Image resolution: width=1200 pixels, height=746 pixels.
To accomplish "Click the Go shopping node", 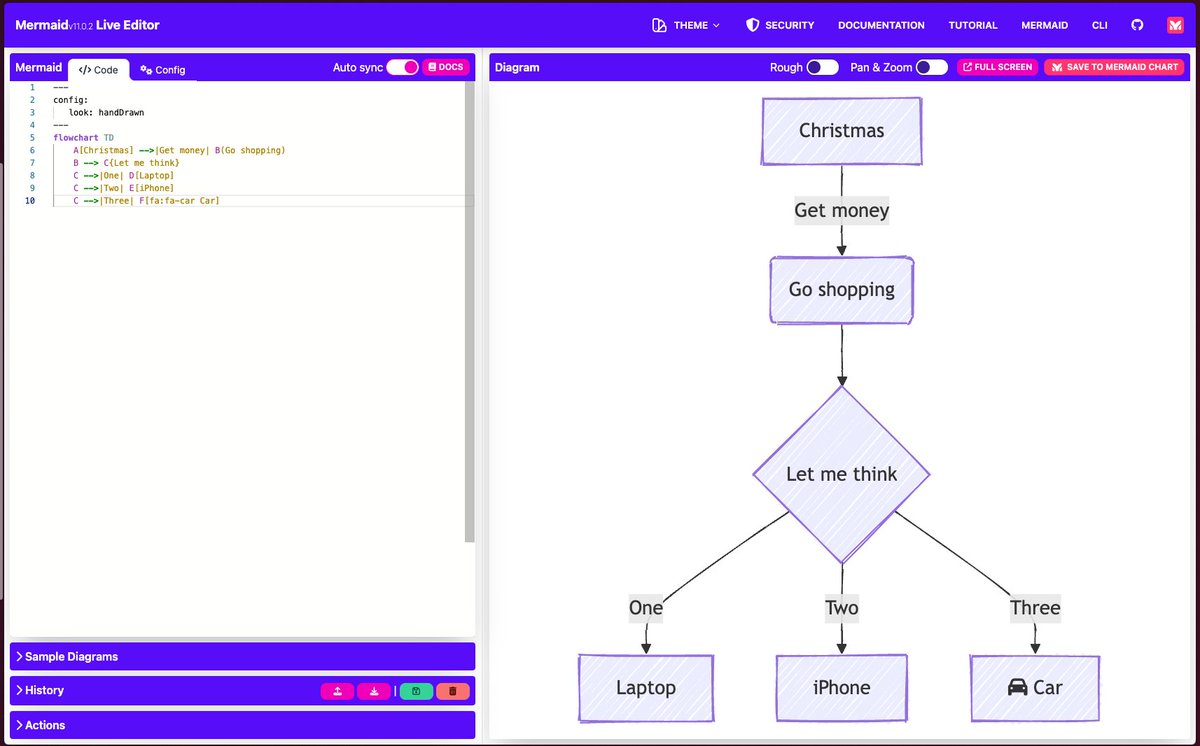I will coord(841,290).
